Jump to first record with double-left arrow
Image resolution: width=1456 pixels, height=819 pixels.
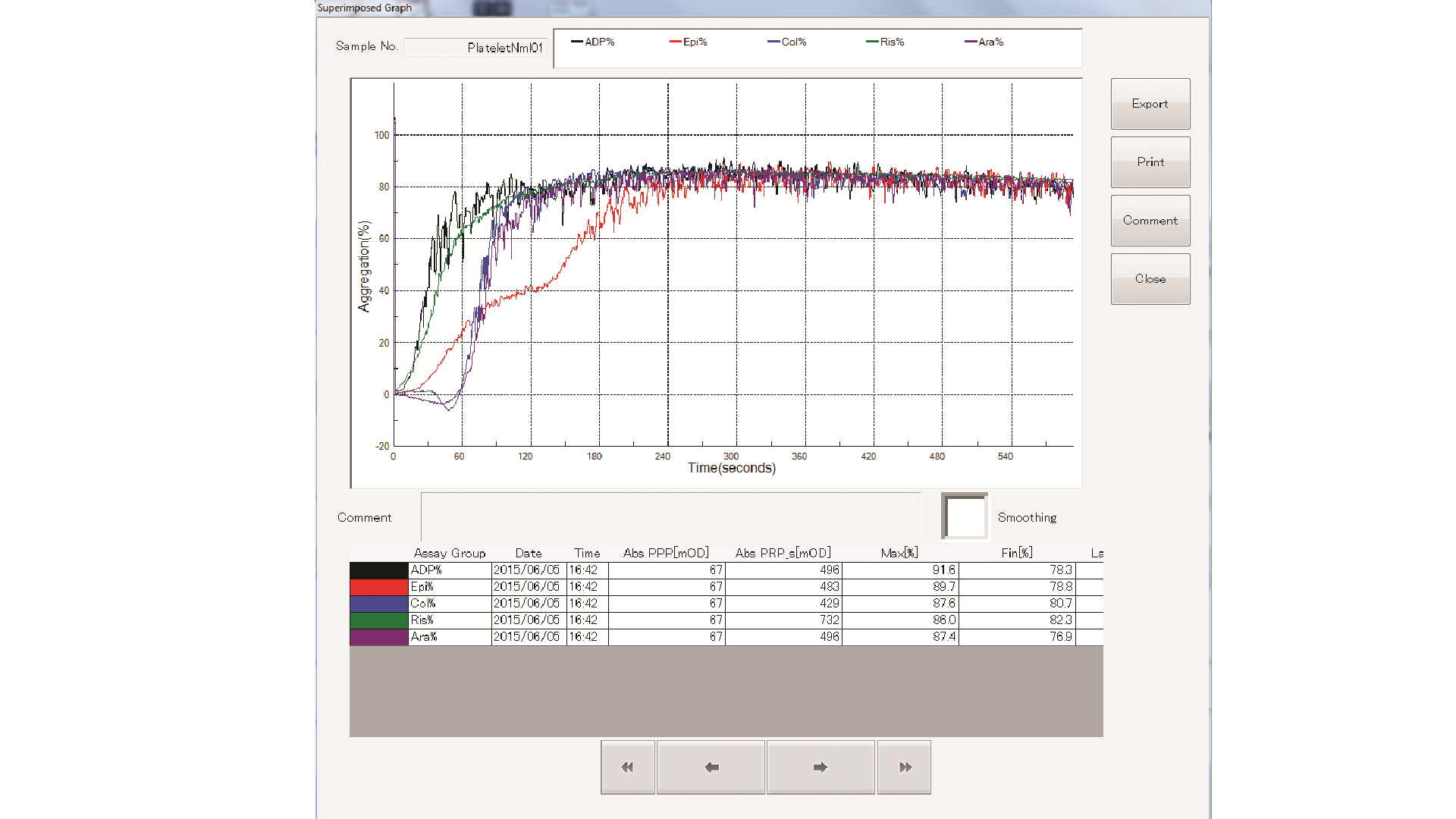(x=628, y=767)
